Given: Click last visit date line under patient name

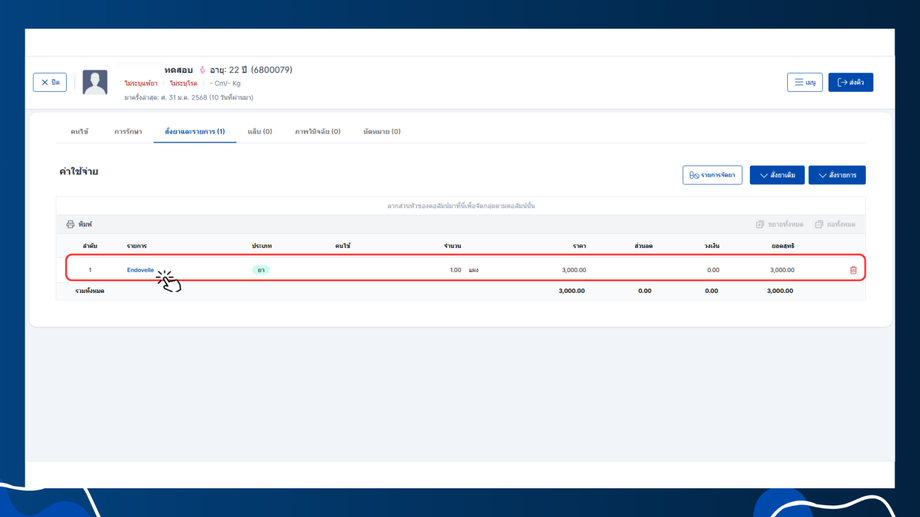Looking at the screenshot, I should tap(188, 97).
